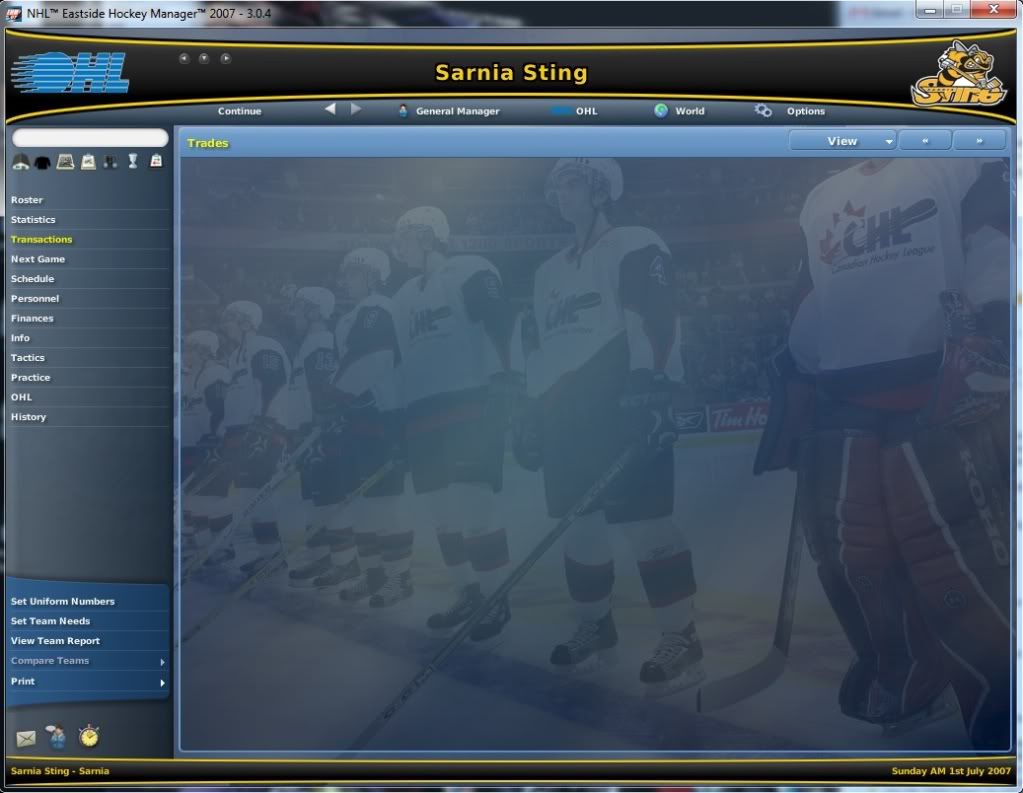Open the OHL top menu
Screen dimensions: 1023x793
pos(574,111)
